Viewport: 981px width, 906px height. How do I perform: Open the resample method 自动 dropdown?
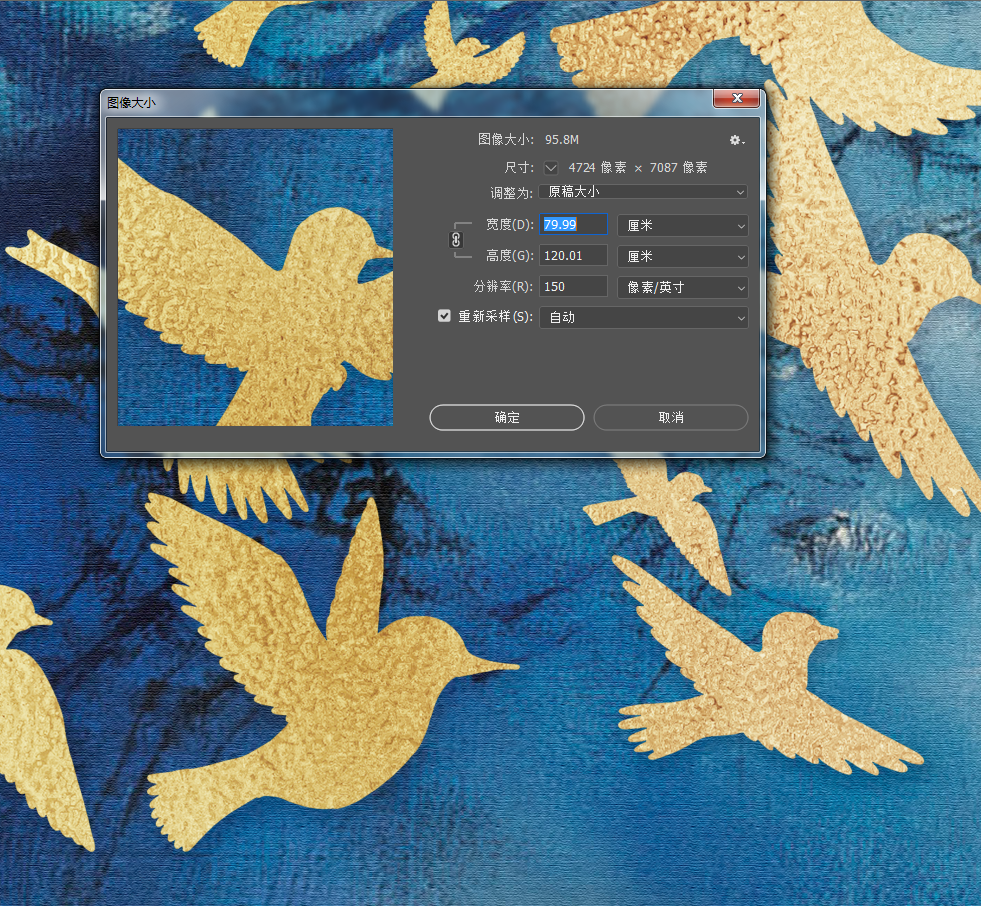click(x=644, y=317)
